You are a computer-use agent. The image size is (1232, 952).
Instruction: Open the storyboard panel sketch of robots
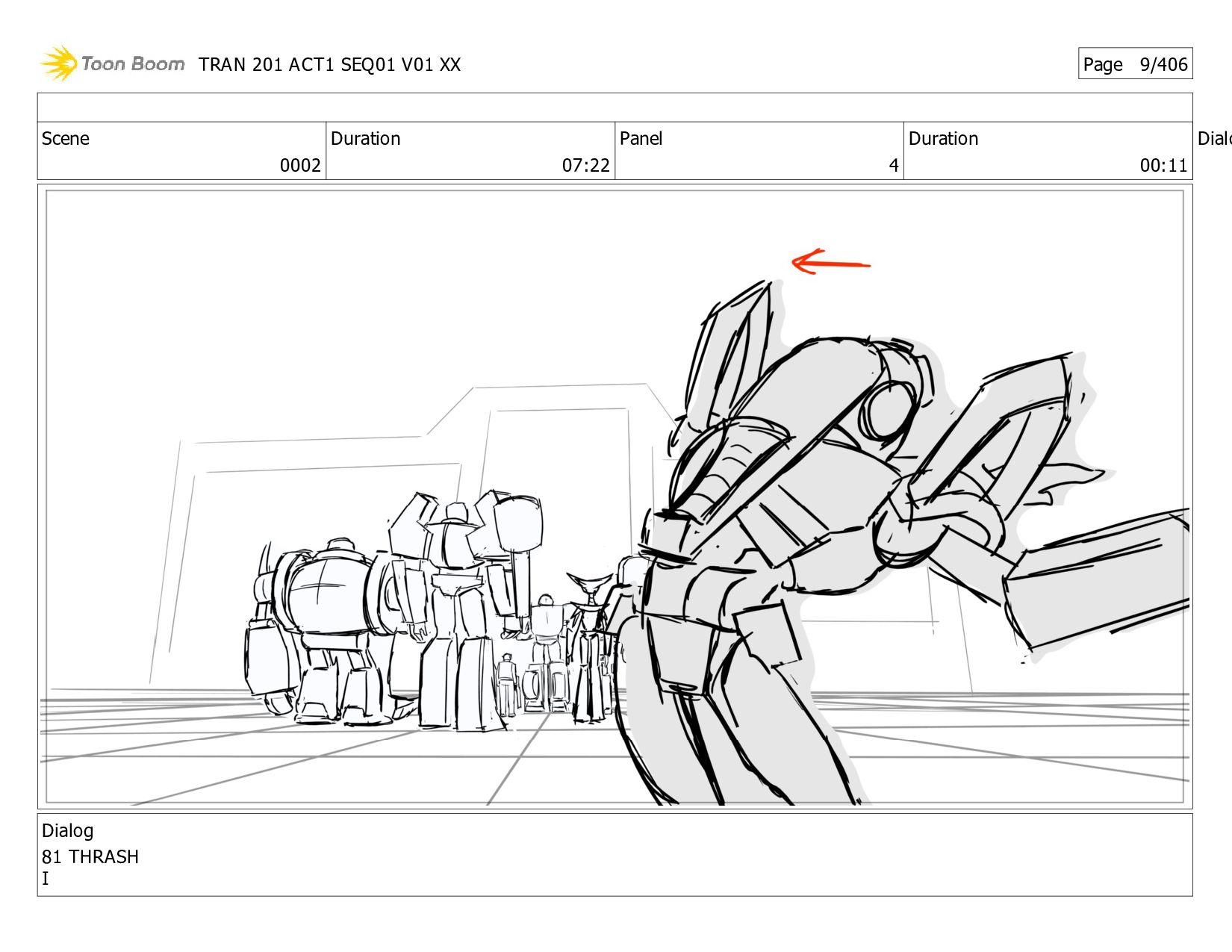615,497
